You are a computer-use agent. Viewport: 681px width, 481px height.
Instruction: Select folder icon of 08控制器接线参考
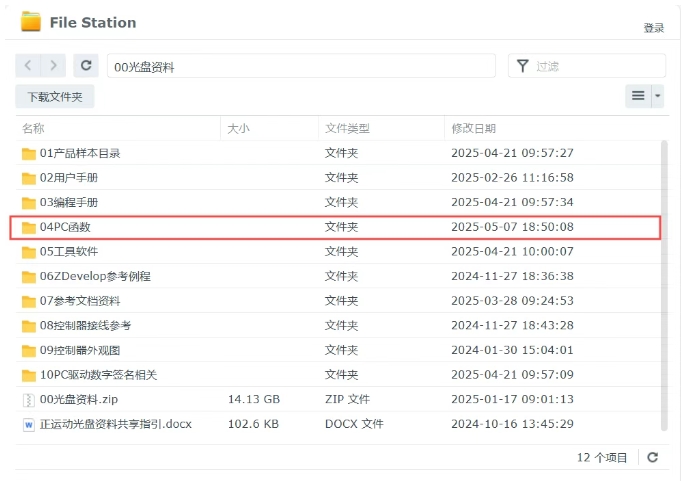click(29, 326)
